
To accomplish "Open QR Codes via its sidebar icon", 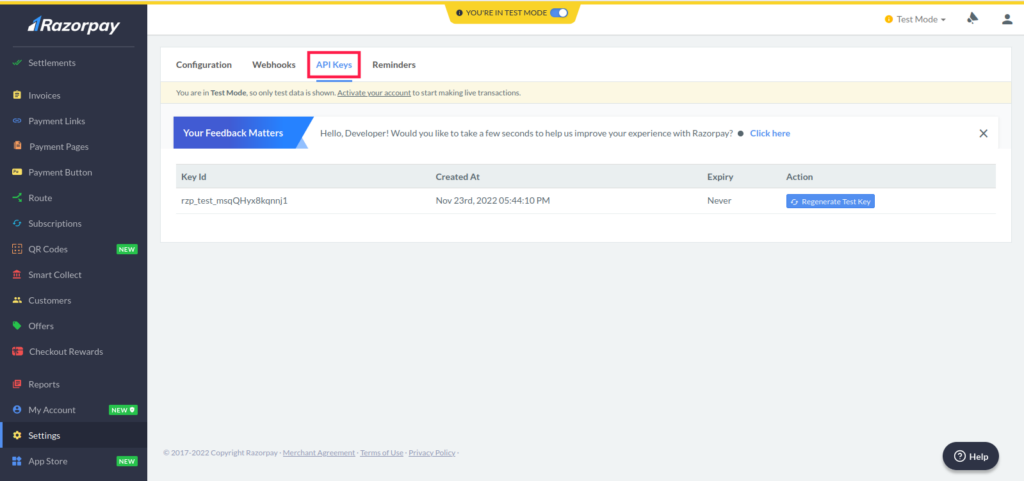I will (17, 249).
